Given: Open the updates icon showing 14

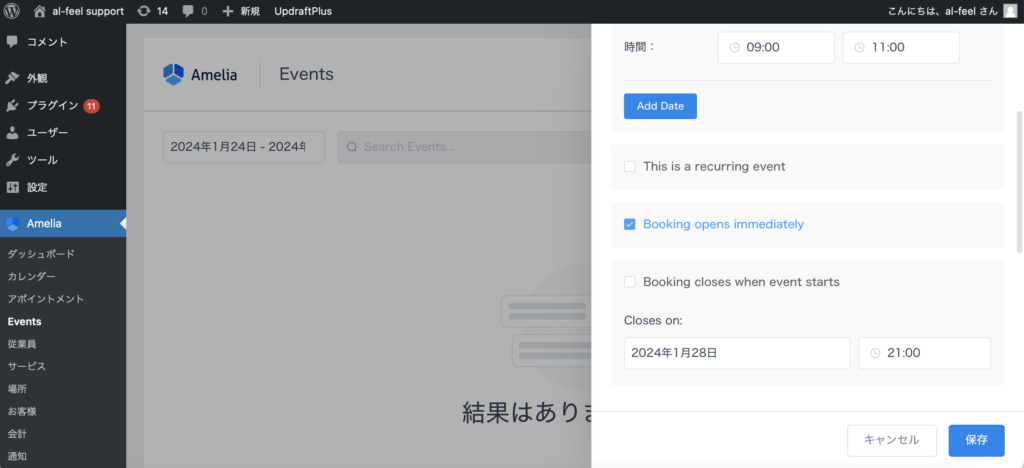Looking at the screenshot, I should [144, 11].
